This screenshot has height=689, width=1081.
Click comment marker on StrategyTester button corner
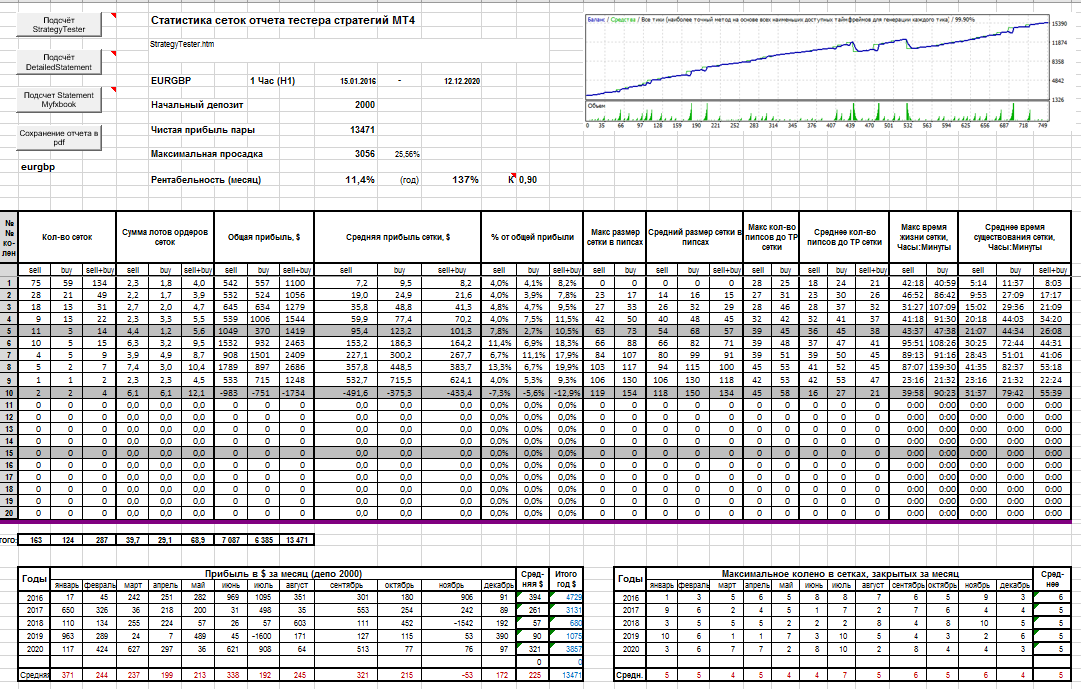pyautogui.click(x=114, y=15)
